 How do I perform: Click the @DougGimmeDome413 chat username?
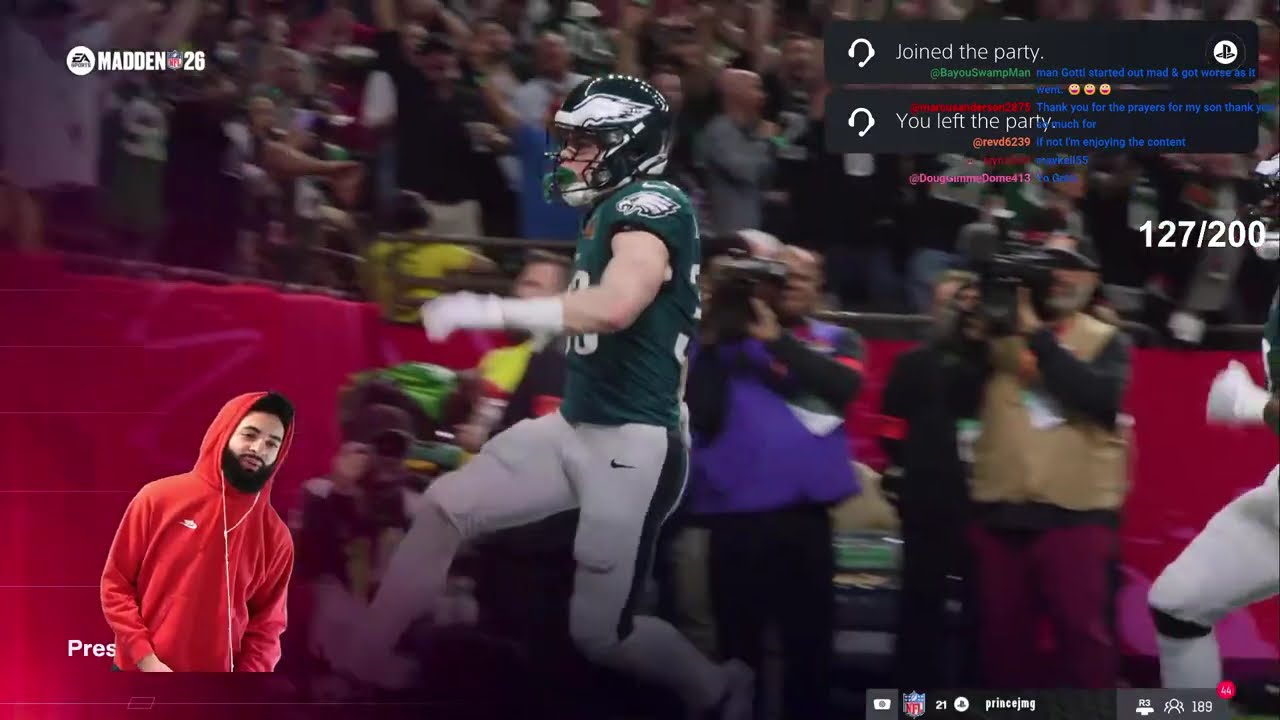969,178
